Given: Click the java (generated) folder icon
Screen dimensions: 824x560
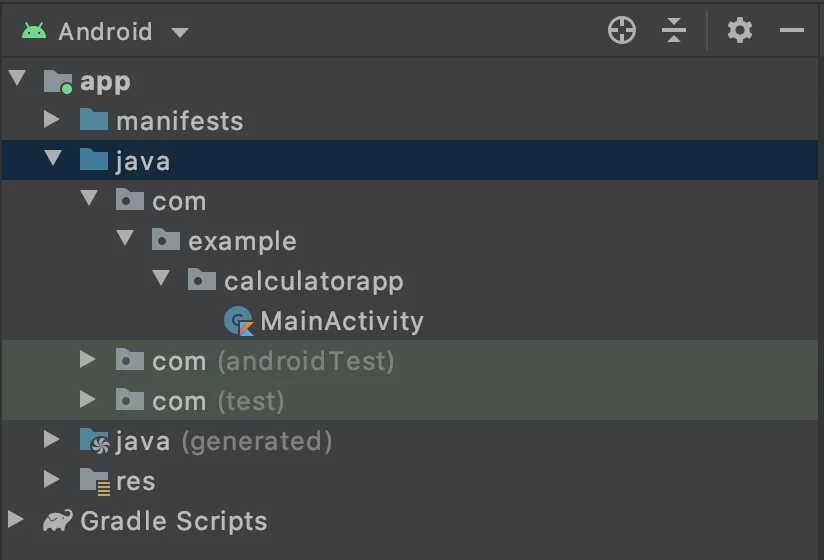Looking at the screenshot, I should [x=95, y=441].
